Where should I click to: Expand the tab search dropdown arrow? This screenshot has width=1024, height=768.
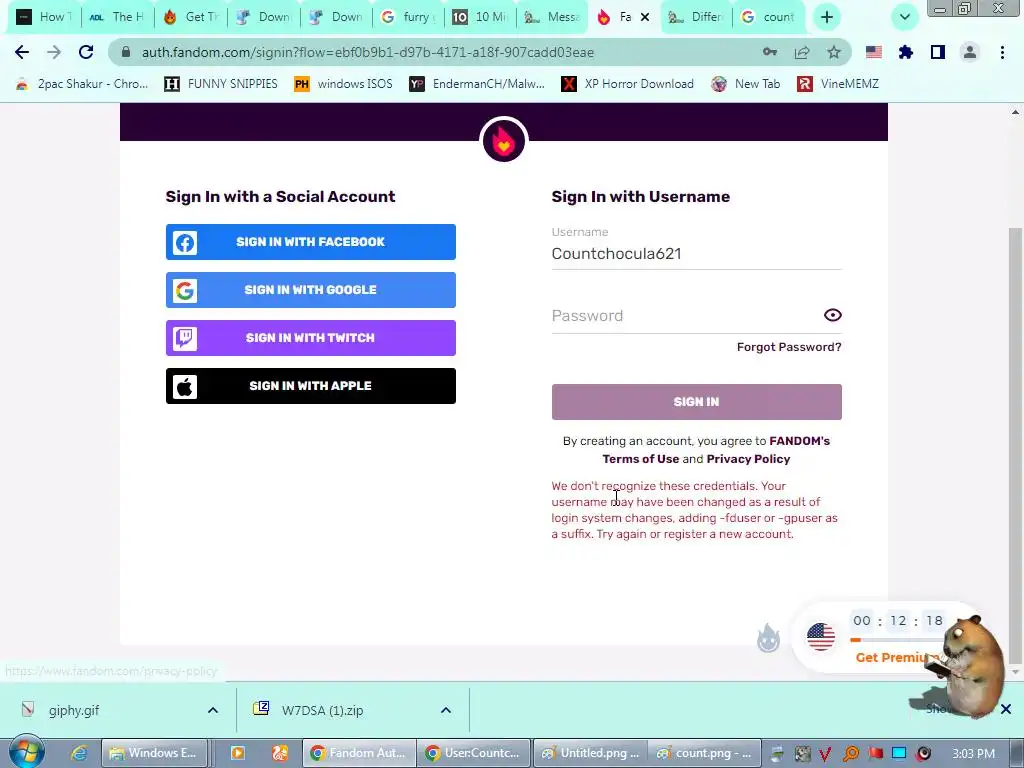point(904,17)
